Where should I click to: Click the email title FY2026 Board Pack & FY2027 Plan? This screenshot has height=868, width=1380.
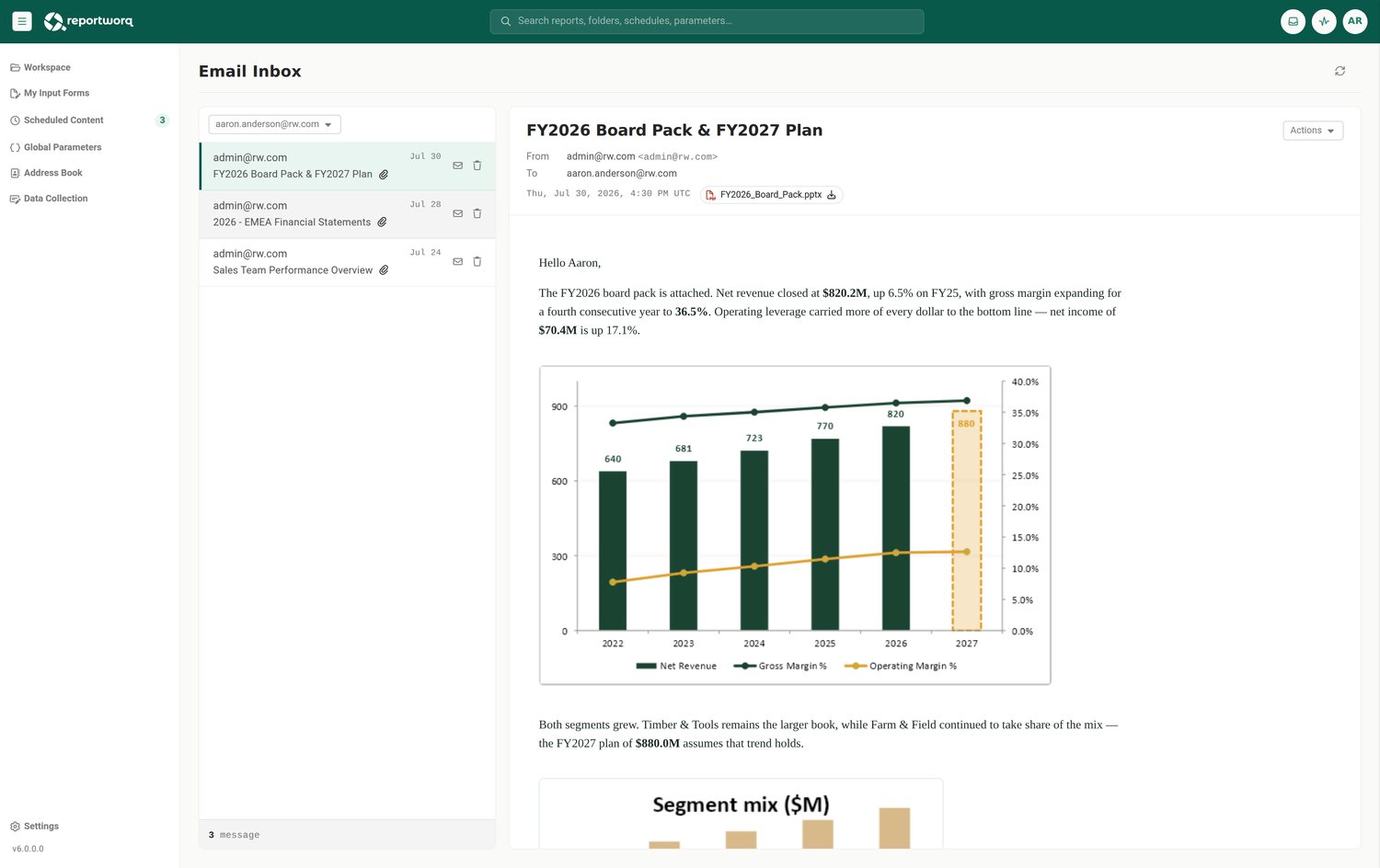(x=674, y=131)
